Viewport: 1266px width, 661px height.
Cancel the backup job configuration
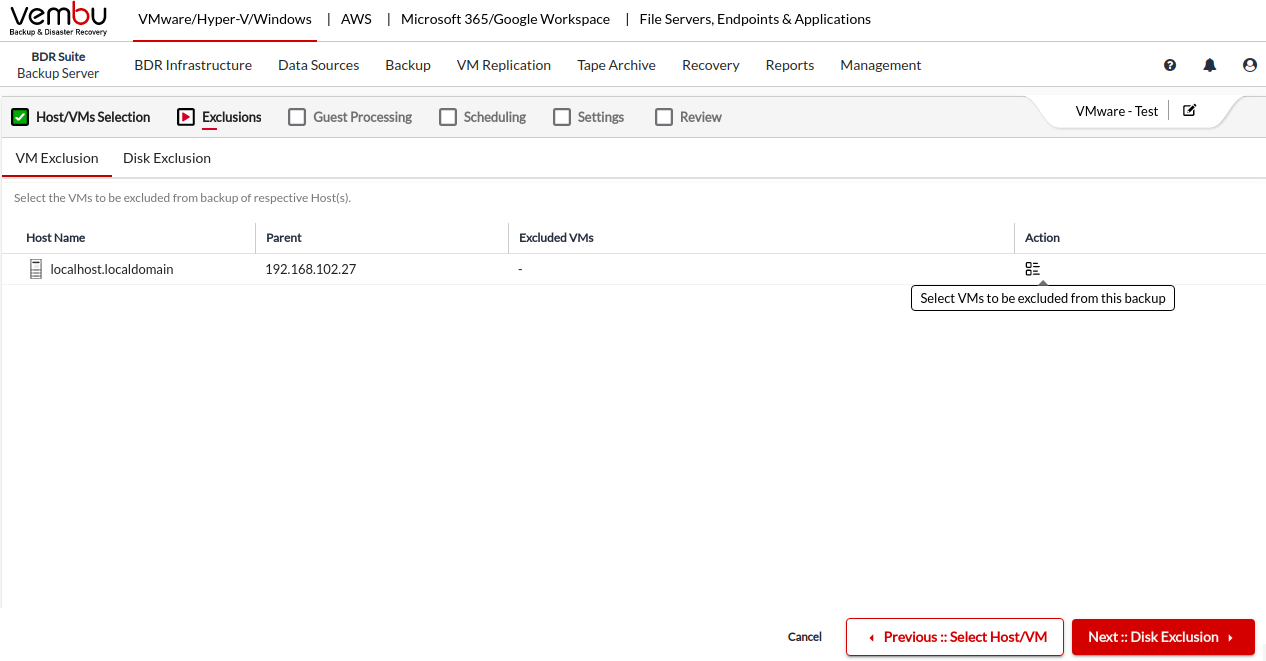pyautogui.click(x=805, y=637)
